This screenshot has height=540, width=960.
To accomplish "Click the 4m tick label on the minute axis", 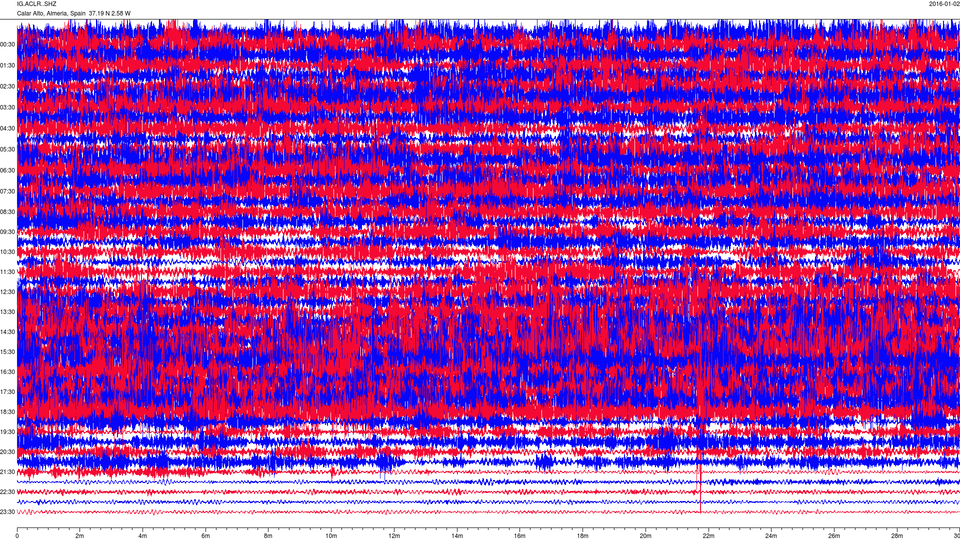I will coord(143,536).
